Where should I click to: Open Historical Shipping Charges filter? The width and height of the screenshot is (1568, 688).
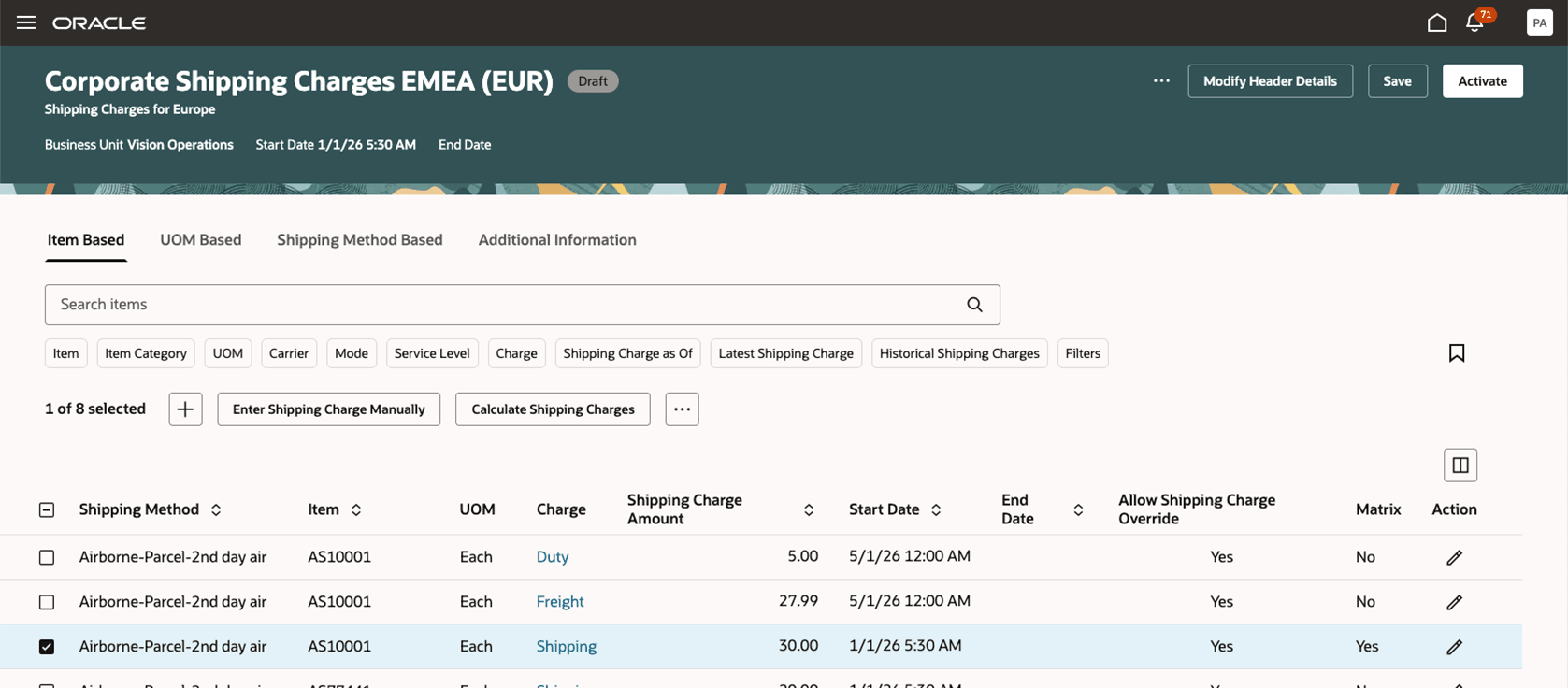(x=959, y=353)
